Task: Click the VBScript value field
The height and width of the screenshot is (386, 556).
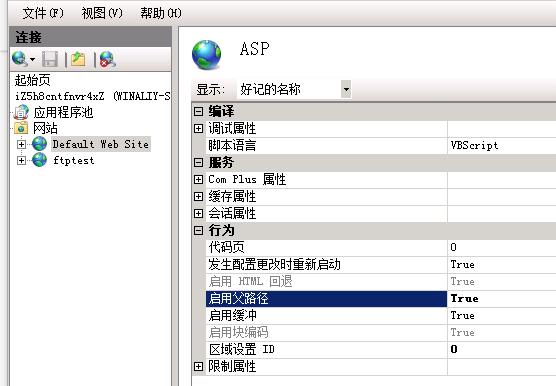Action: coord(501,145)
